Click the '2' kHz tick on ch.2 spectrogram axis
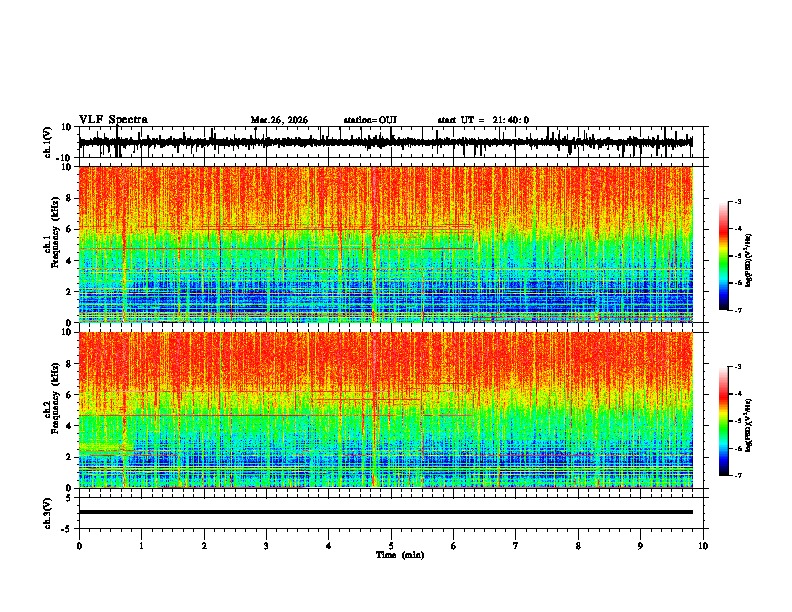The height and width of the screenshot is (612, 792). point(70,457)
